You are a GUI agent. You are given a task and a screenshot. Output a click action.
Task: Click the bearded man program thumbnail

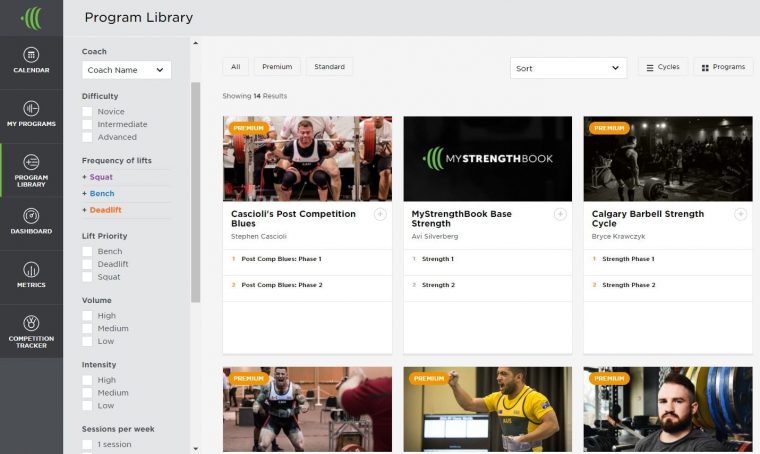(x=668, y=409)
